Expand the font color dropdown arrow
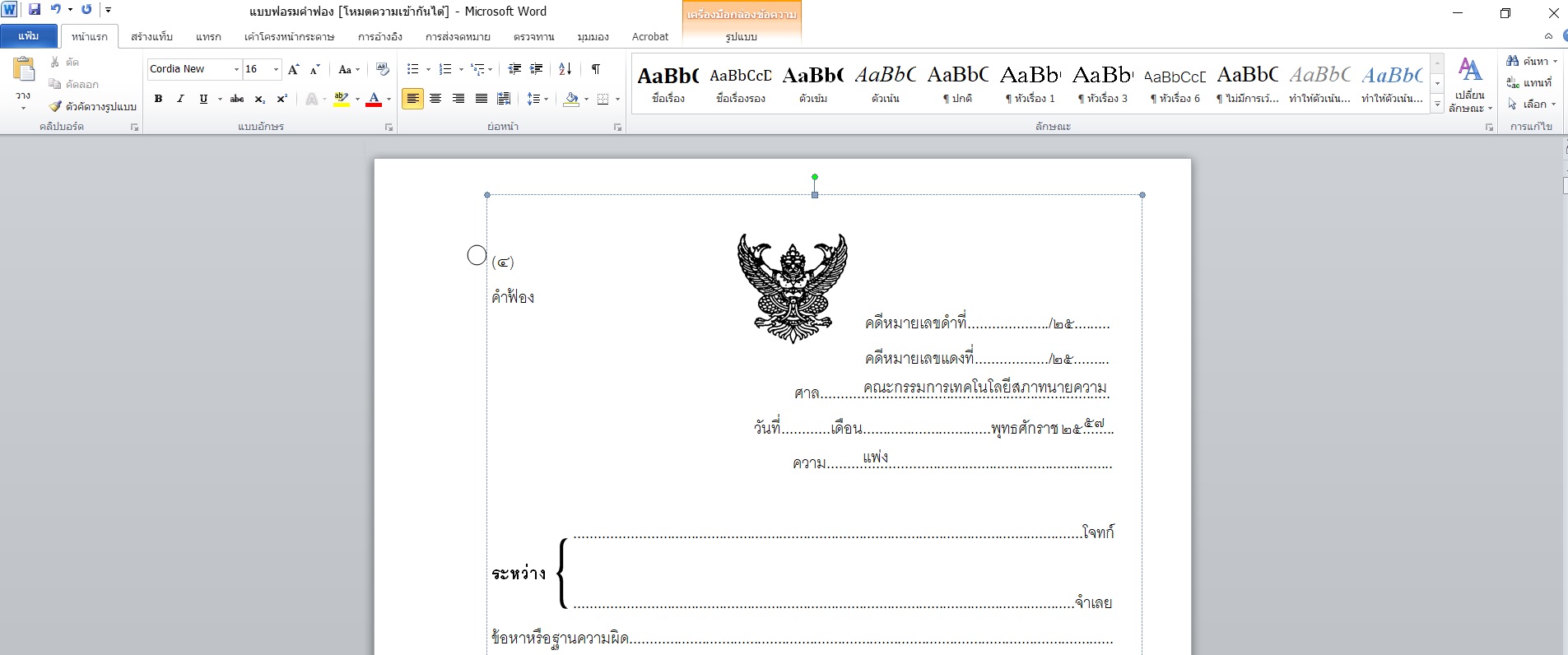Image resolution: width=1568 pixels, height=655 pixels. click(389, 99)
